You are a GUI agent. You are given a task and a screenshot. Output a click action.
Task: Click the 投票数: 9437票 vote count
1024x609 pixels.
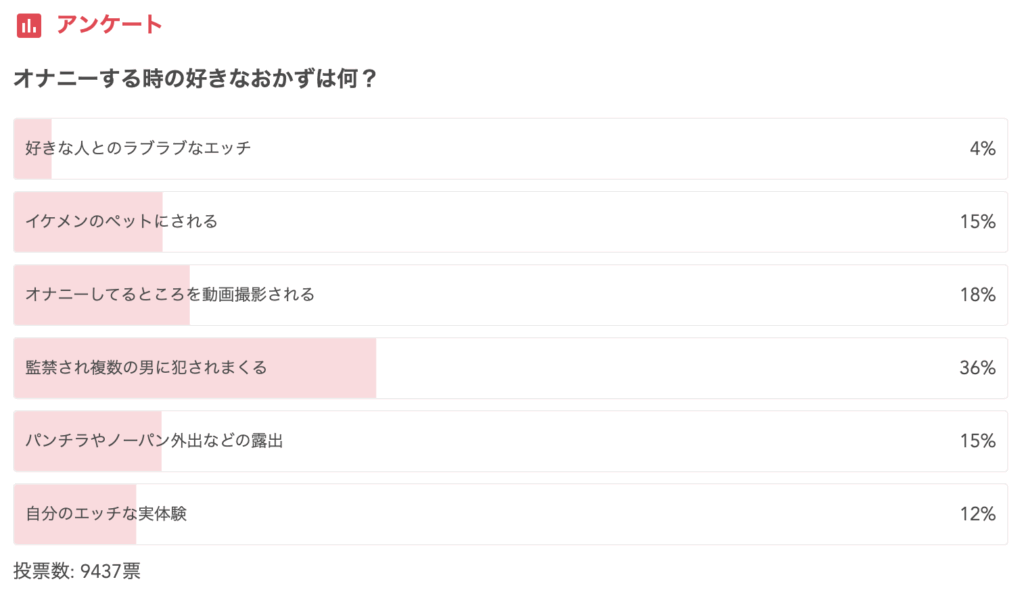[x=77, y=572]
